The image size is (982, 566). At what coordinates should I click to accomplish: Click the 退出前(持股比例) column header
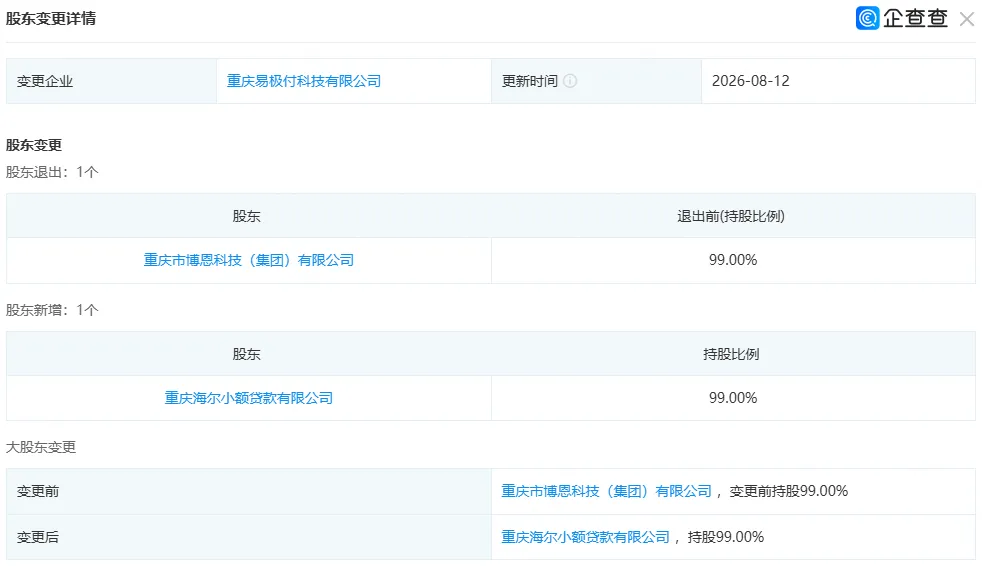731,217
